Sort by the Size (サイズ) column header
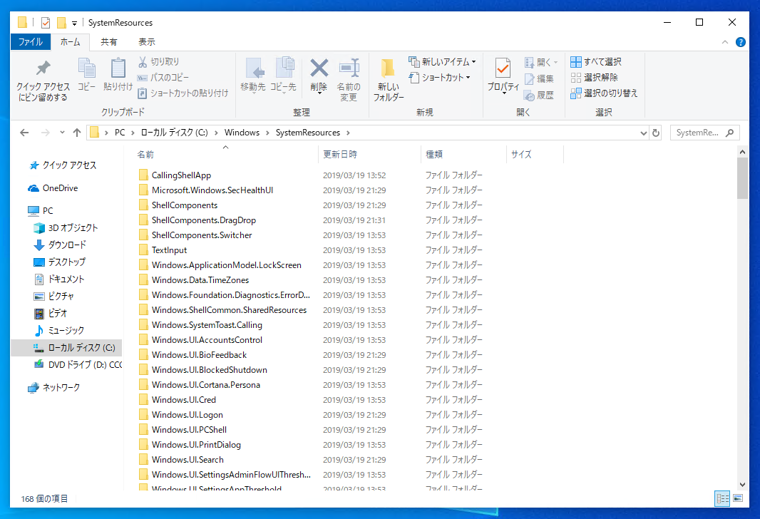 click(534, 154)
